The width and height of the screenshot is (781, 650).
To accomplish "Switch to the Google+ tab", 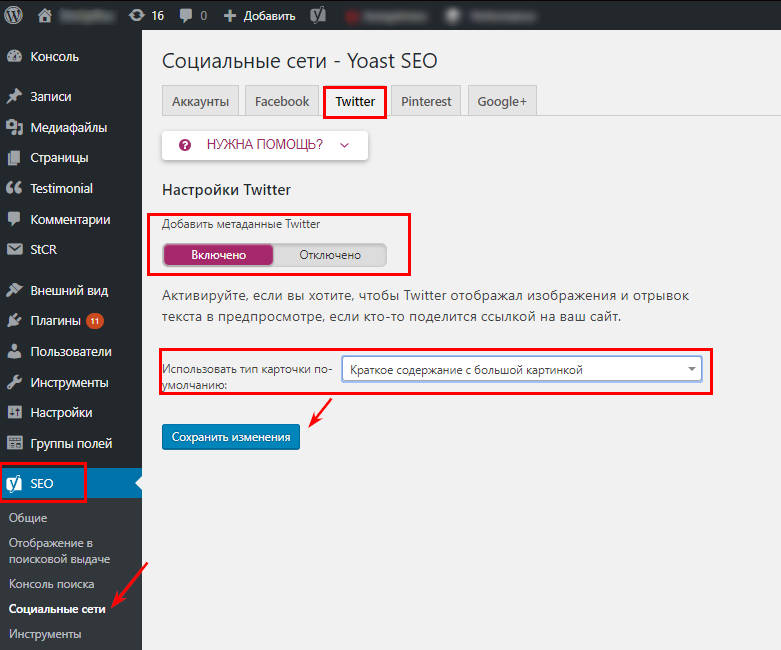I will click(502, 101).
